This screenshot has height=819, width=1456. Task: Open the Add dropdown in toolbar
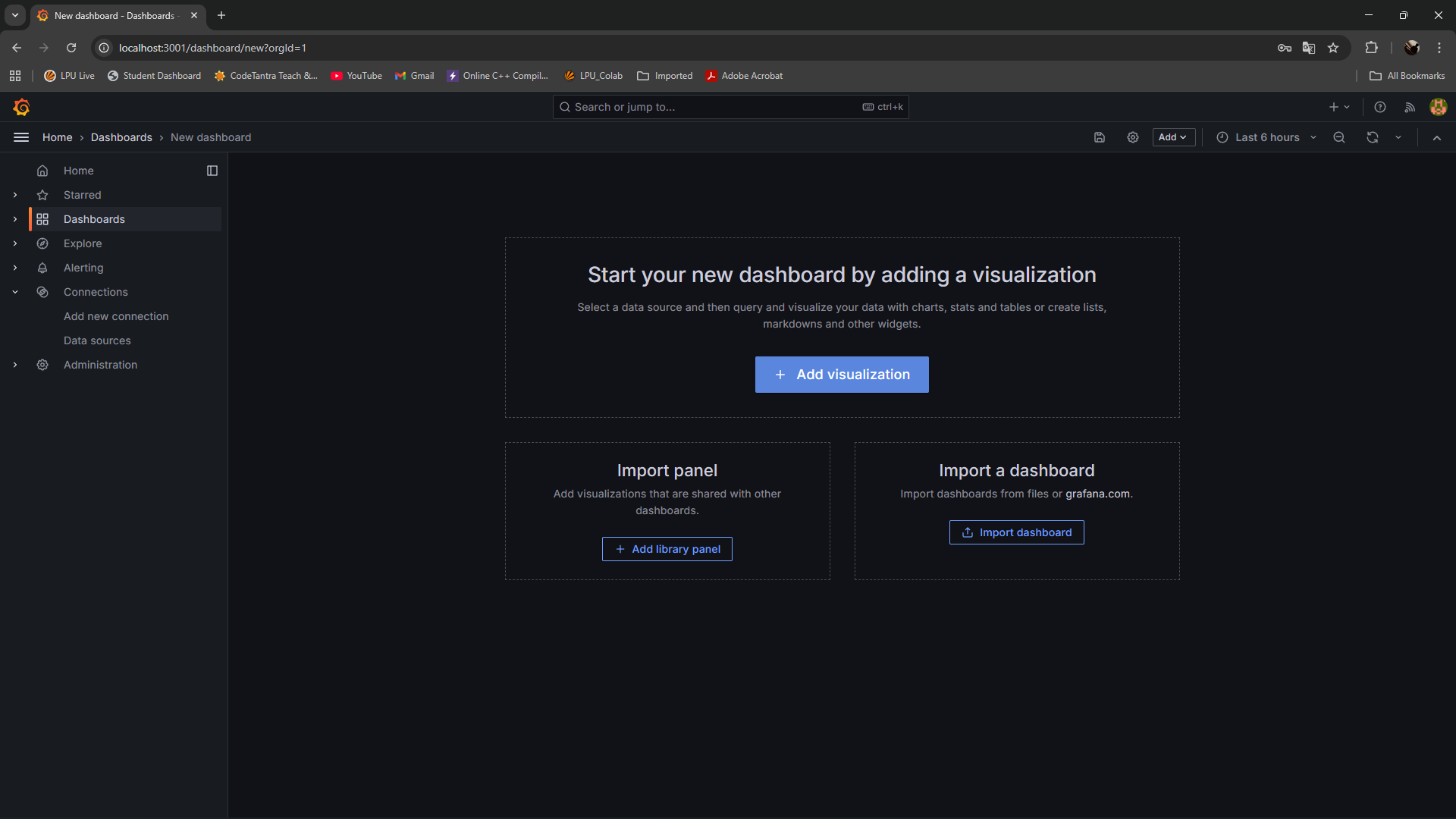pyautogui.click(x=1173, y=137)
